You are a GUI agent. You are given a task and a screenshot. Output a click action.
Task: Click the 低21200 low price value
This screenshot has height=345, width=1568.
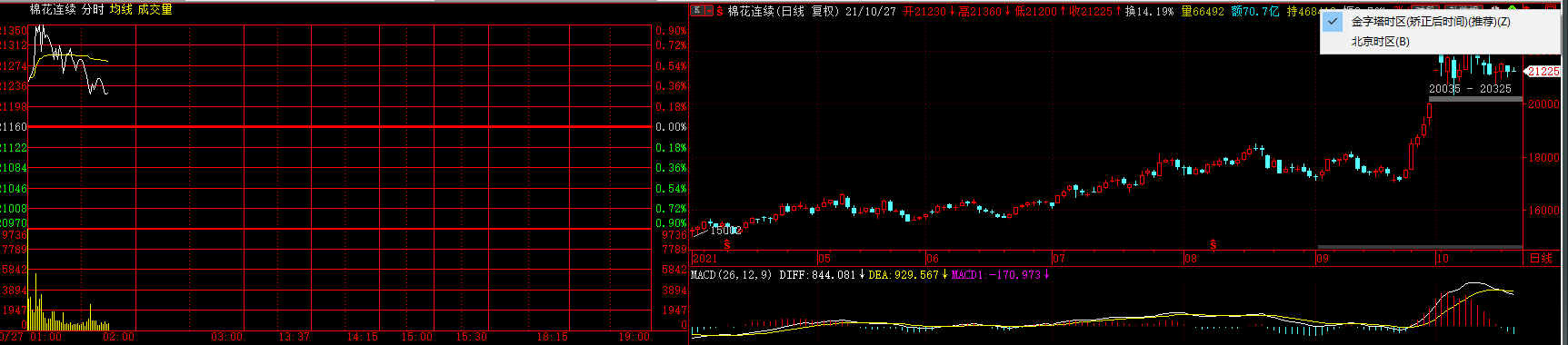[1035, 11]
